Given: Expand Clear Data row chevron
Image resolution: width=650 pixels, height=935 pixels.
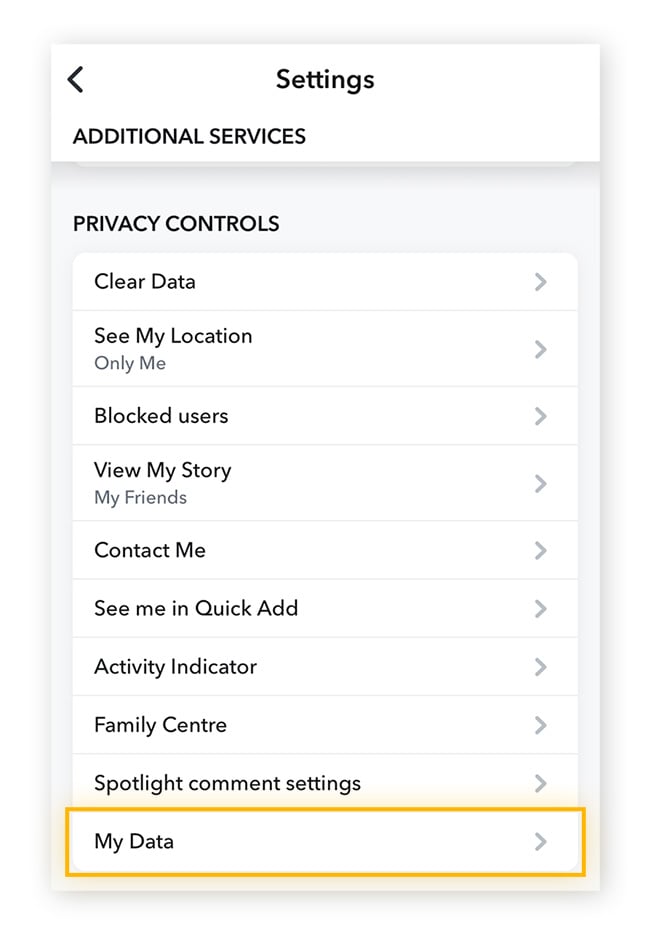Looking at the screenshot, I should click(541, 282).
